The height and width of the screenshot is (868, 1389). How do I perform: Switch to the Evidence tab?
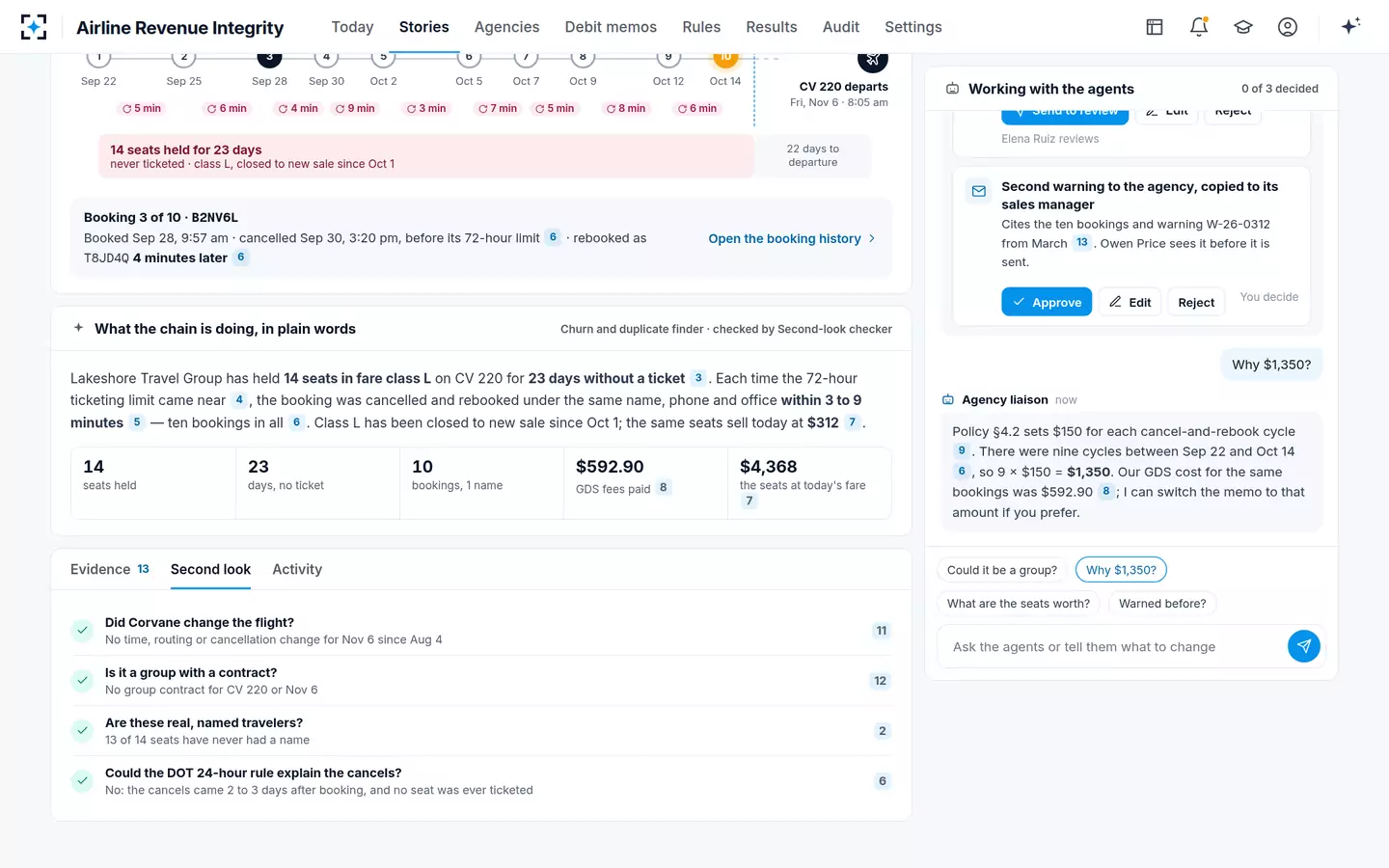[109, 569]
